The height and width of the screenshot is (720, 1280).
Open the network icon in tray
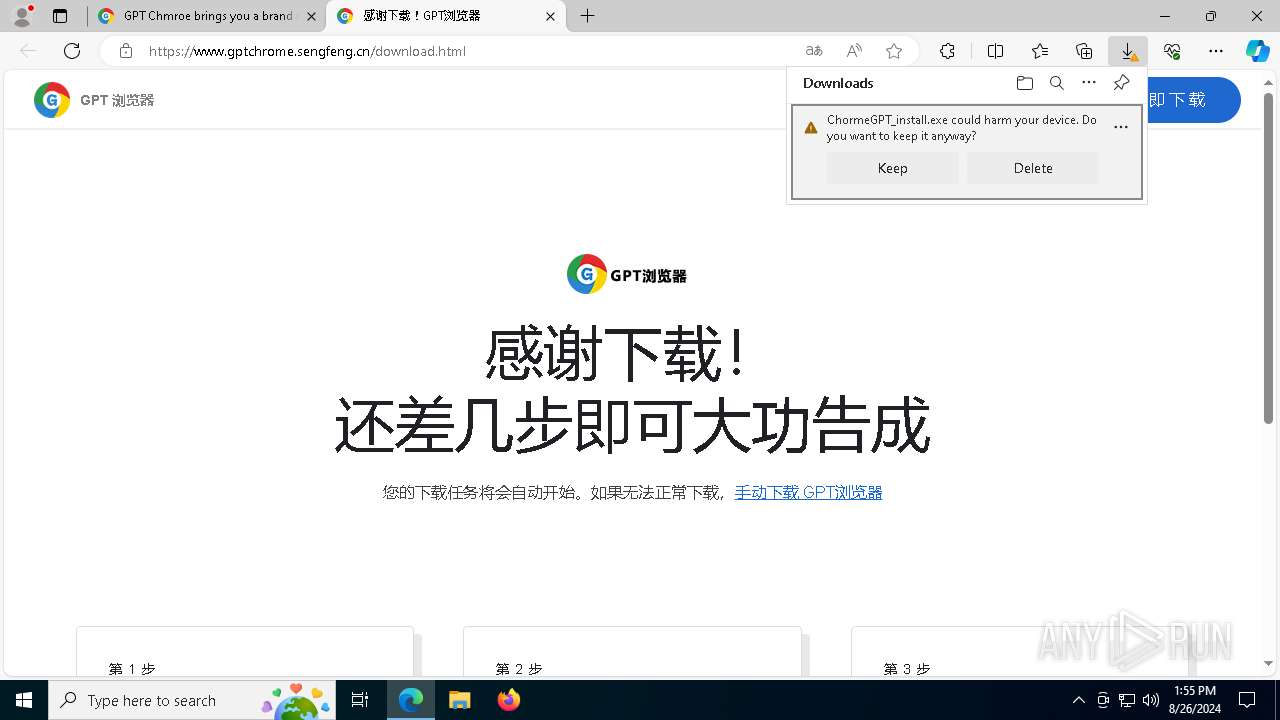1127,700
